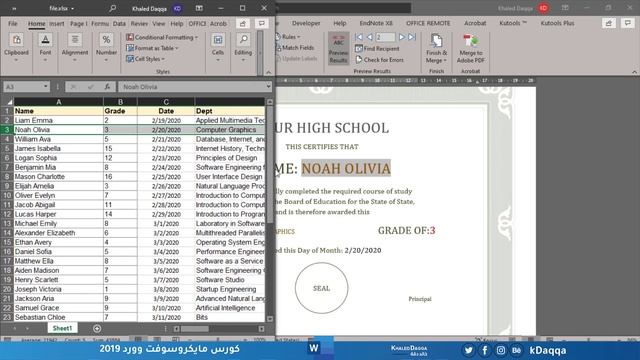The image size is (640, 360).
Task: Open Word Developer tab
Action: tap(306, 23)
